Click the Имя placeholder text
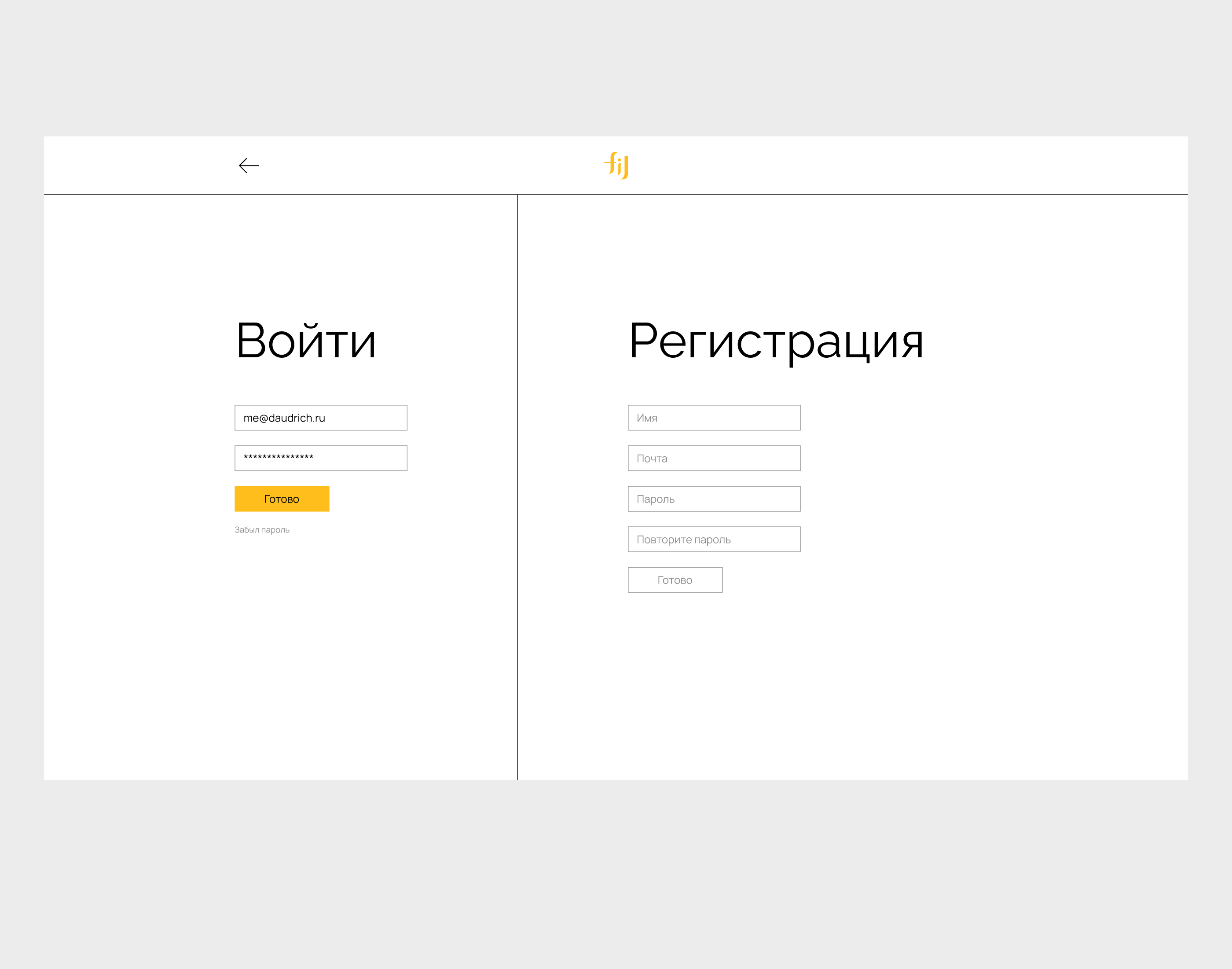This screenshot has width=1232, height=969. coord(647,418)
